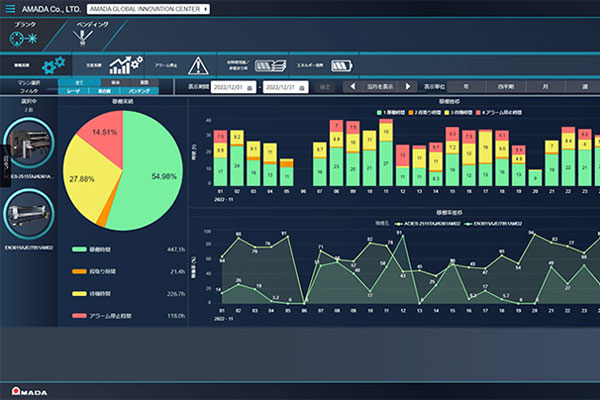
Task: Set display unit to 四半期 (quarter)
Action: pos(506,87)
